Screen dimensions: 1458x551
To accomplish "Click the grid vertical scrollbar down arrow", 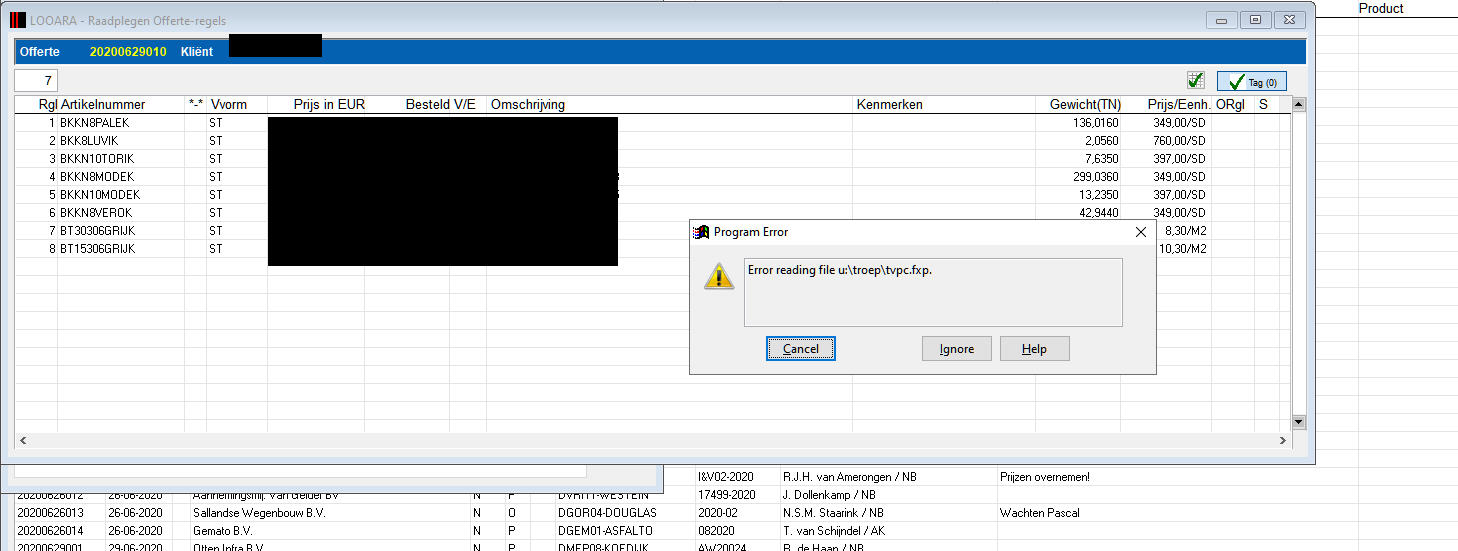I will tap(1299, 422).
